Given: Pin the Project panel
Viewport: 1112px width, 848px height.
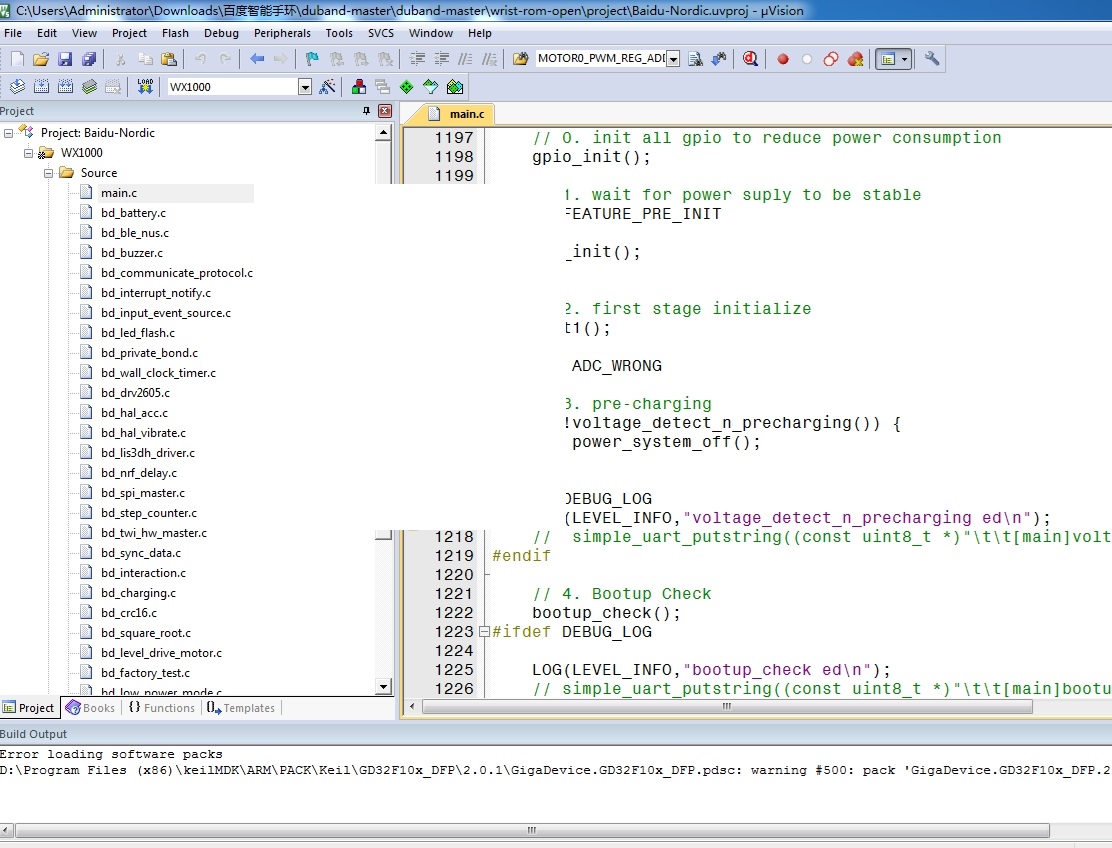Looking at the screenshot, I should tap(367, 111).
